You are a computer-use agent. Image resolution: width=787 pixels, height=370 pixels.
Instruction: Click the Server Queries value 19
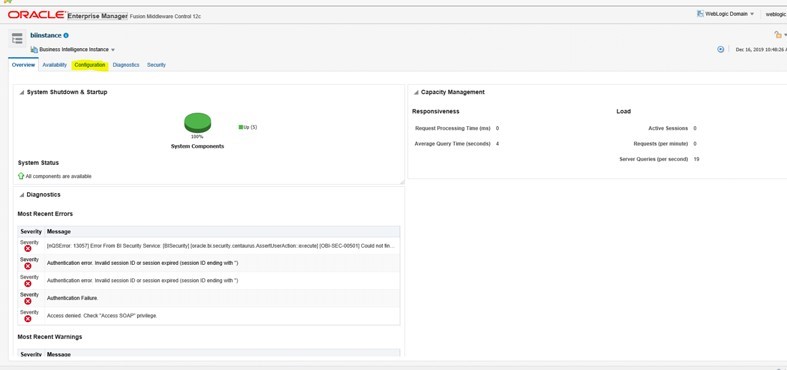pyautogui.click(x=696, y=160)
